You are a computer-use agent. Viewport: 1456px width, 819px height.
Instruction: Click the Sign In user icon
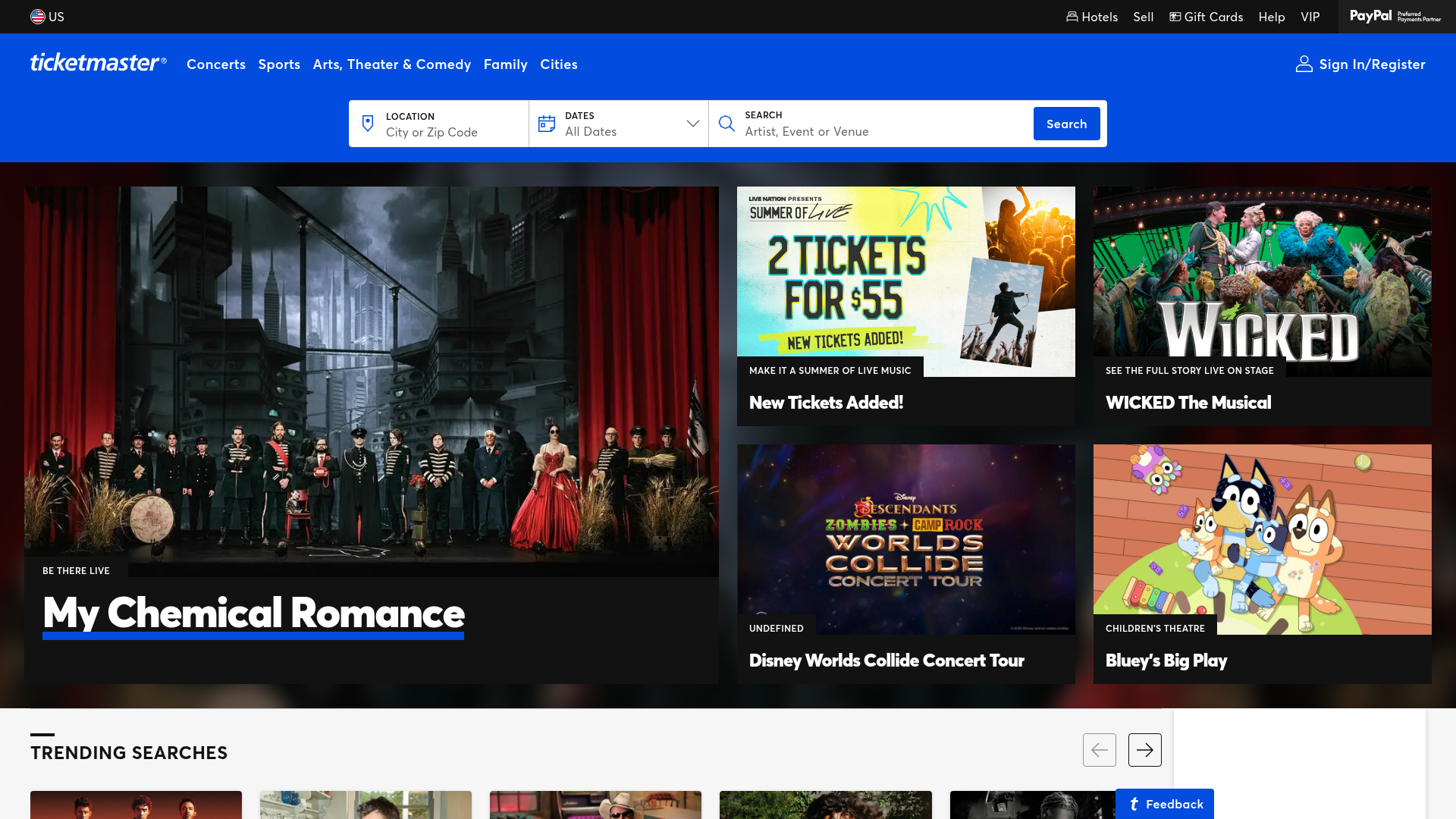pos(1304,64)
